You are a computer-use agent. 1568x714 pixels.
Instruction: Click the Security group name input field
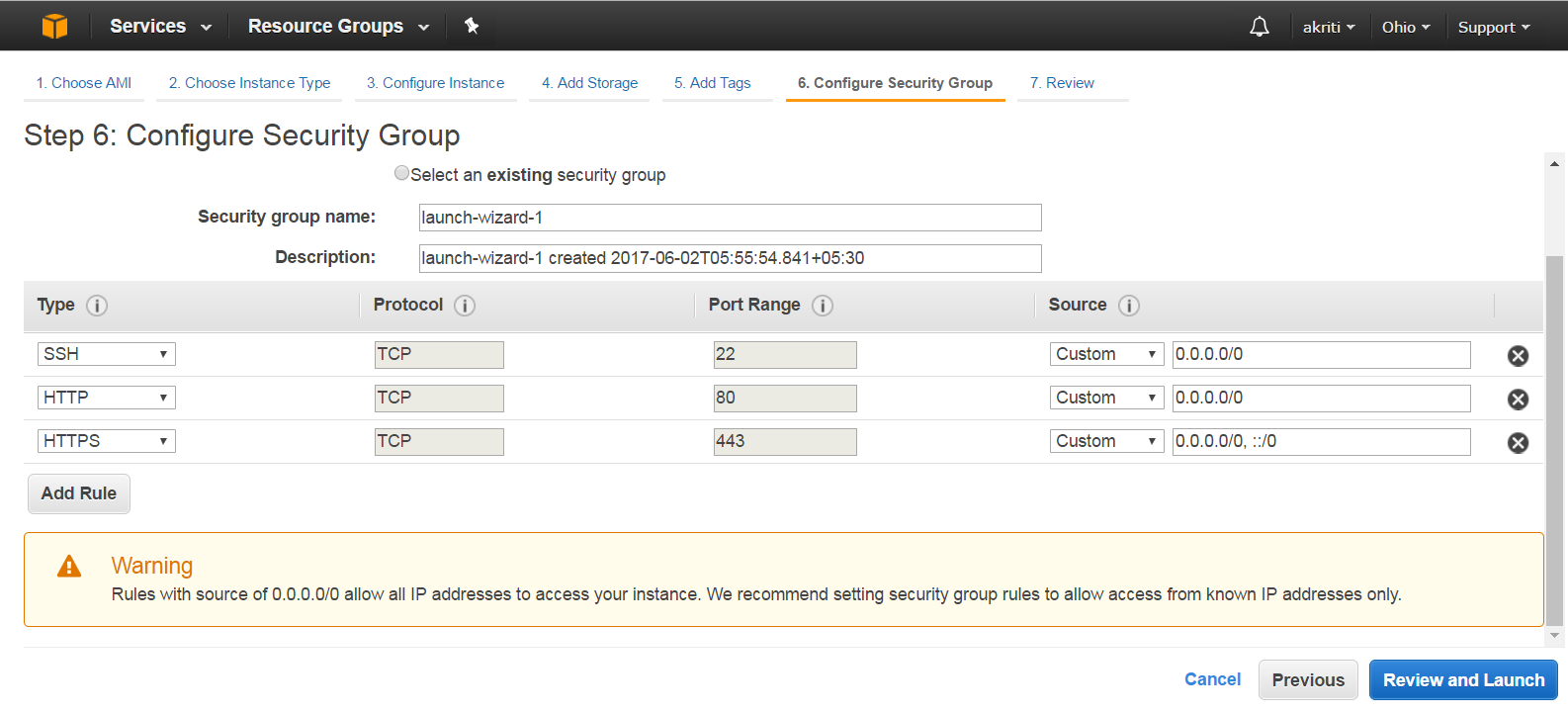[731, 218]
